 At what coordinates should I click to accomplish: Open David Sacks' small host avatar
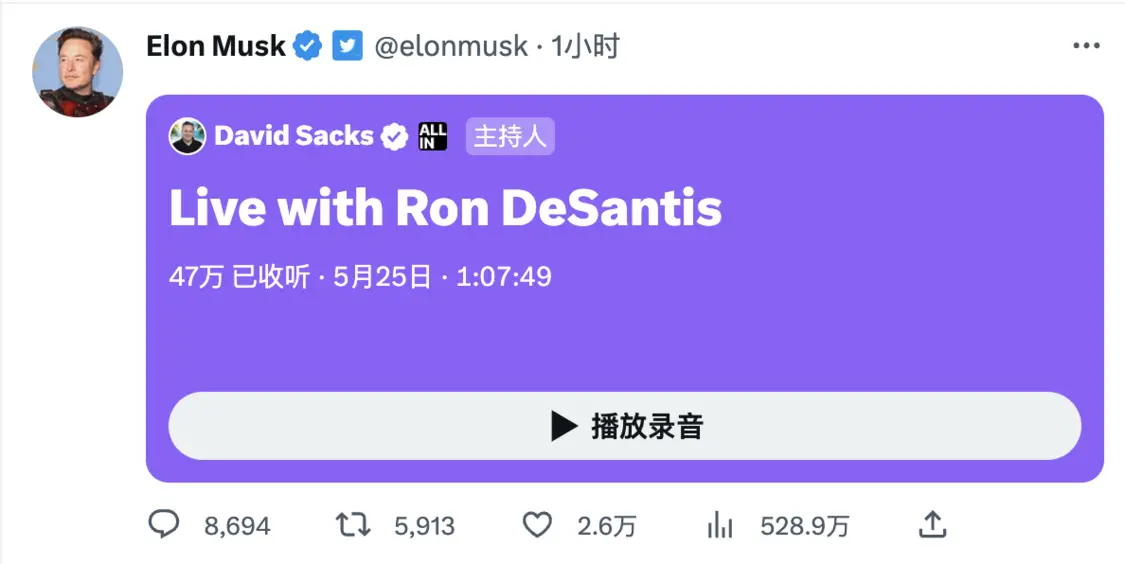pyautogui.click(x=187, y=137)
